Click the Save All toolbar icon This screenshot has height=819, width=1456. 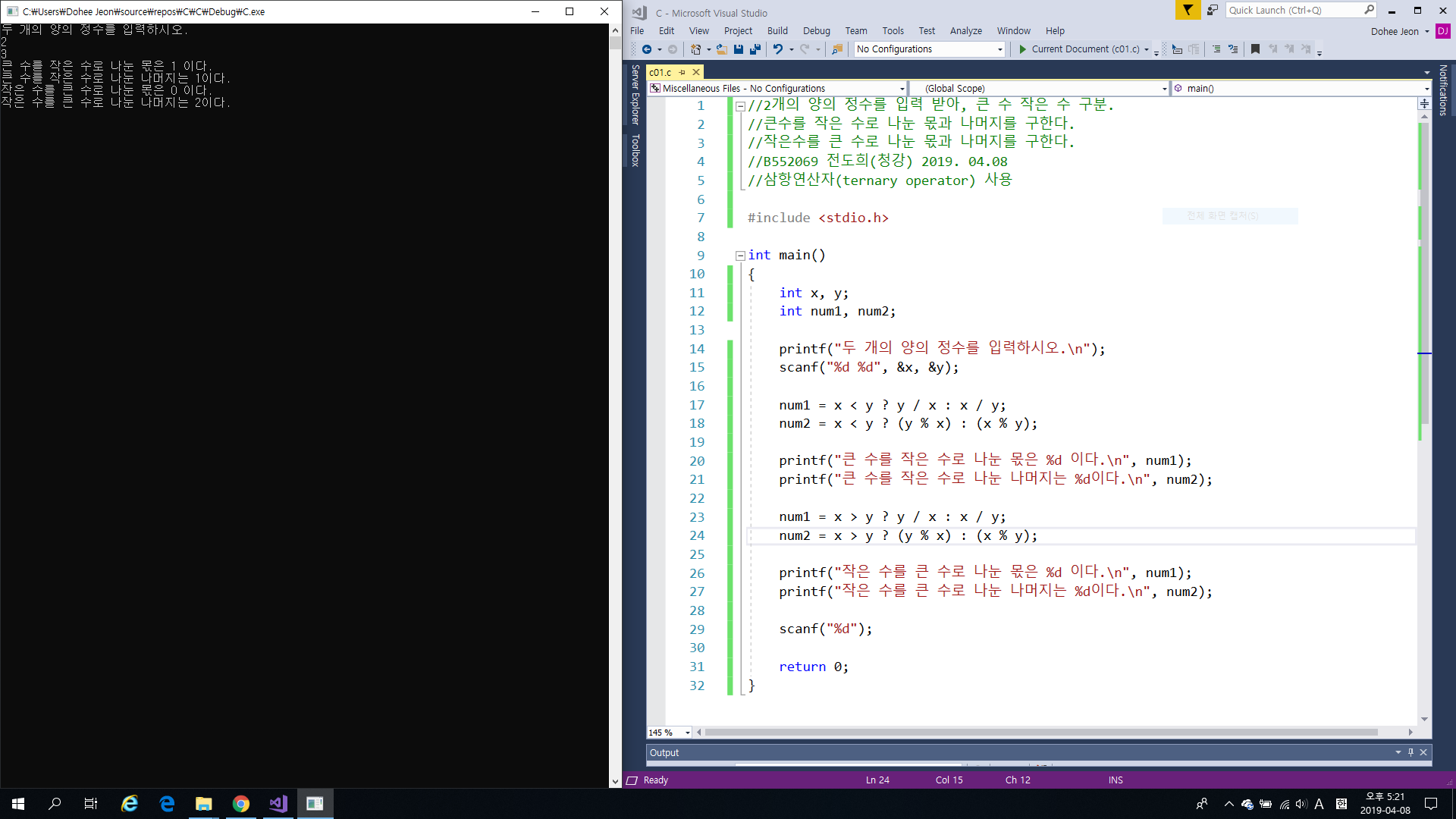coord(755,49)
